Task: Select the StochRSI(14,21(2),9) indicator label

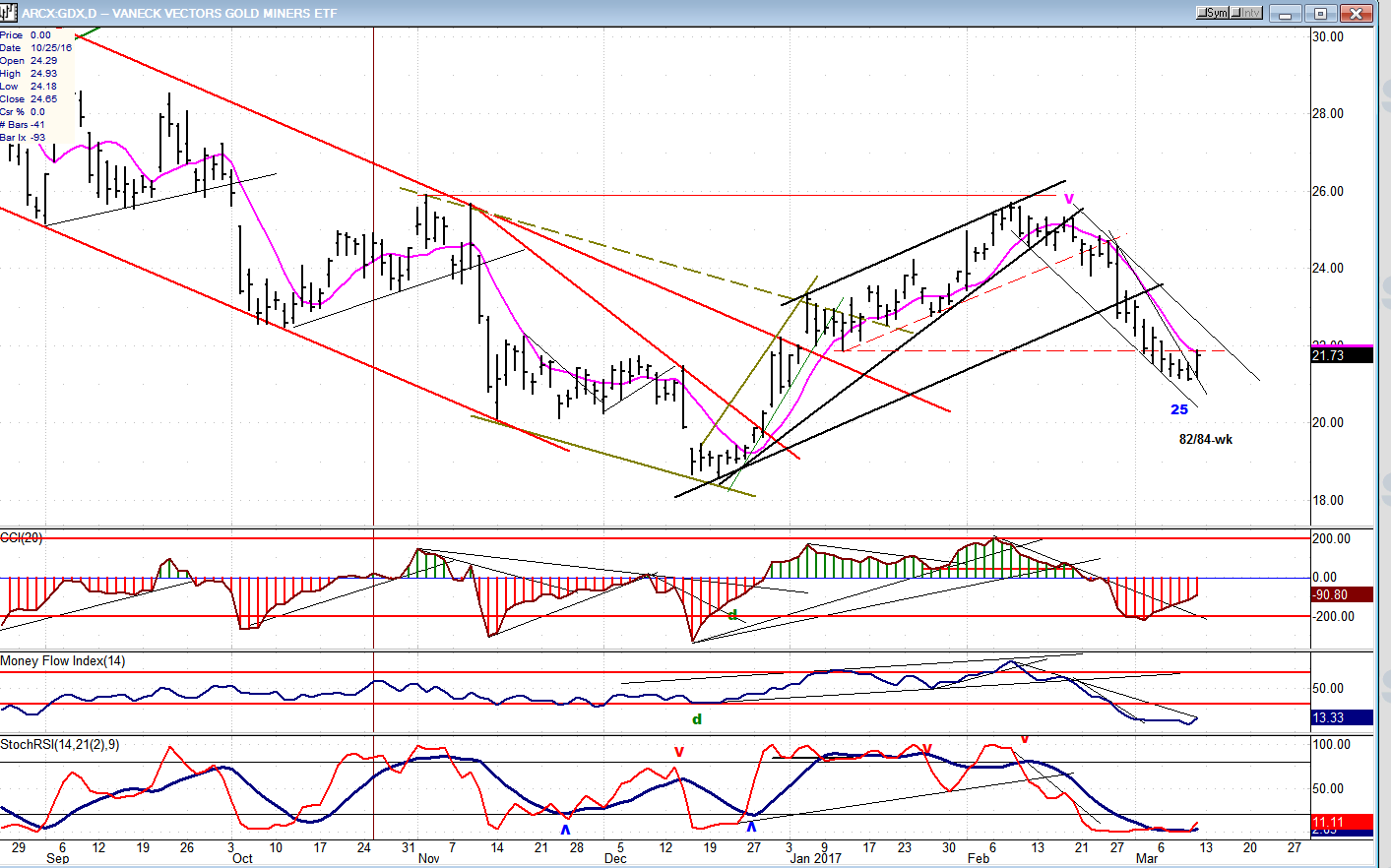Action: pos(60,745)
